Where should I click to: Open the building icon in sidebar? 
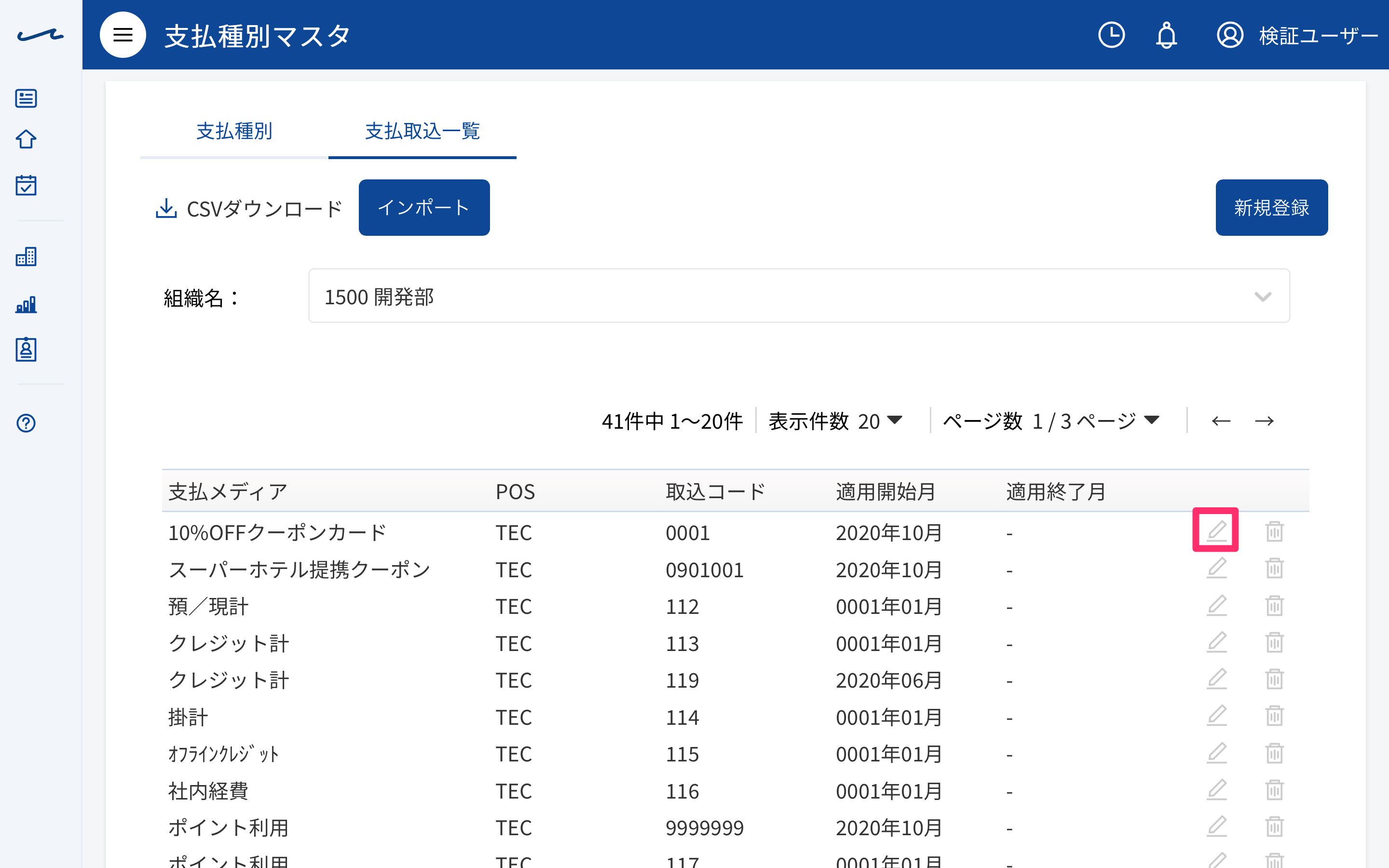click(x=26, y=256)
